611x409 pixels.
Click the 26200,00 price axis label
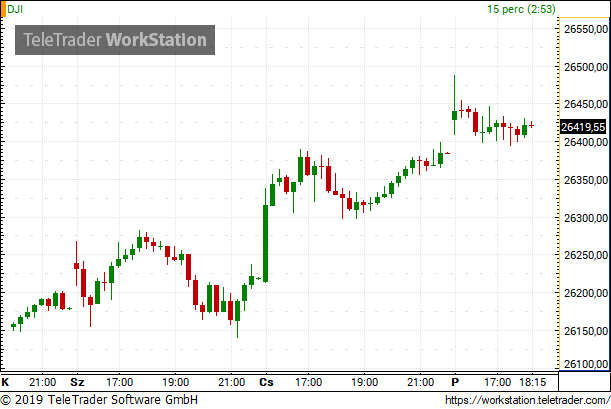click(x=586, y=293)
